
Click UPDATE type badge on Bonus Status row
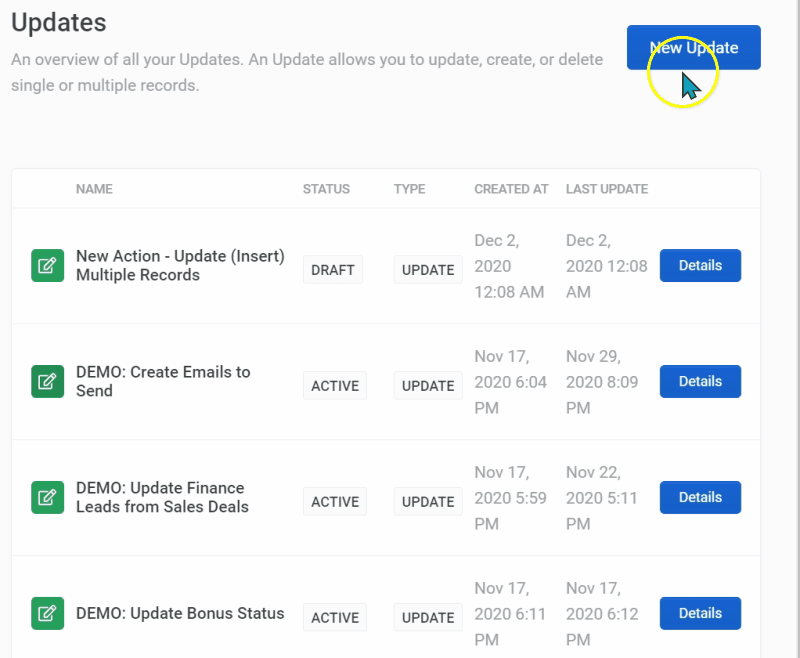tap(428, 618)
